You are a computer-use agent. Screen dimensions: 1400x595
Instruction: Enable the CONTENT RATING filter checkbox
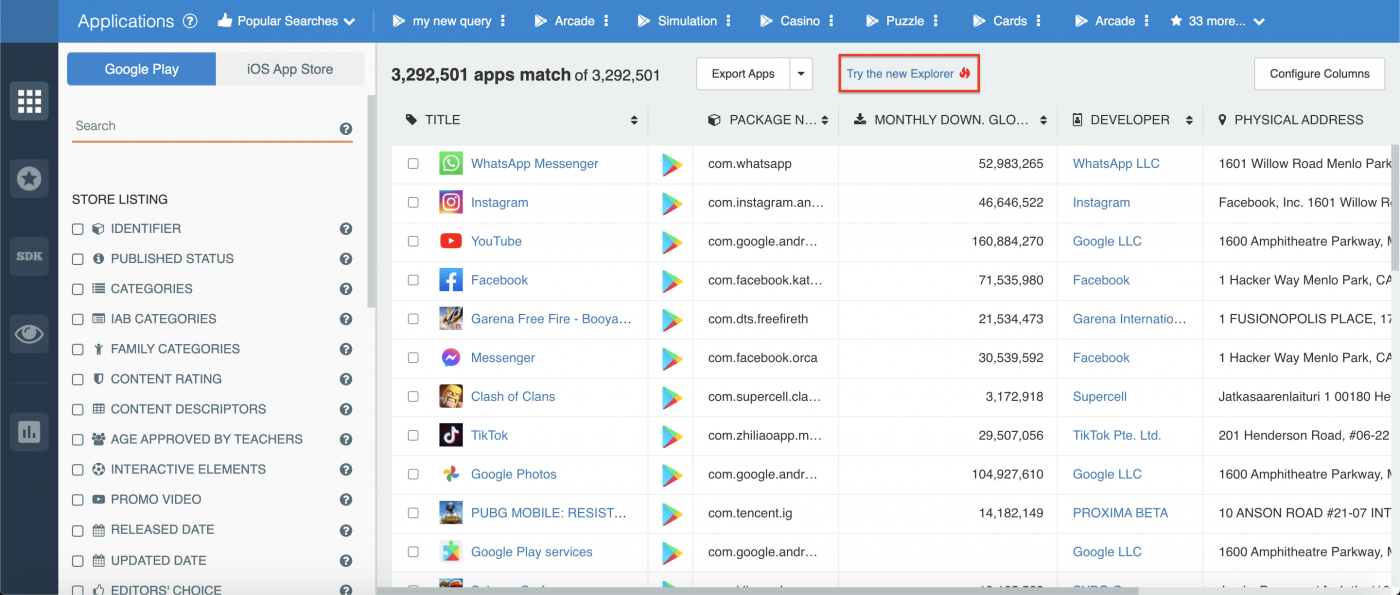(78, 379)
